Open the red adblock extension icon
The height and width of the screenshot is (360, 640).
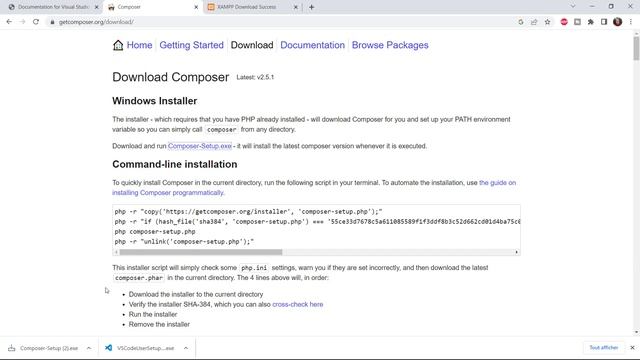[564, 22]
